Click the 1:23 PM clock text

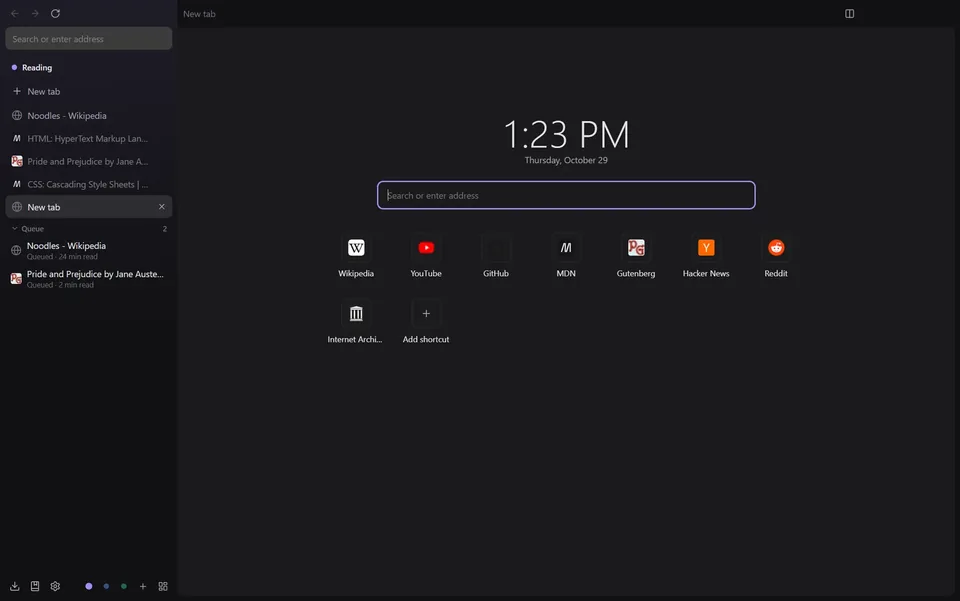566,135
